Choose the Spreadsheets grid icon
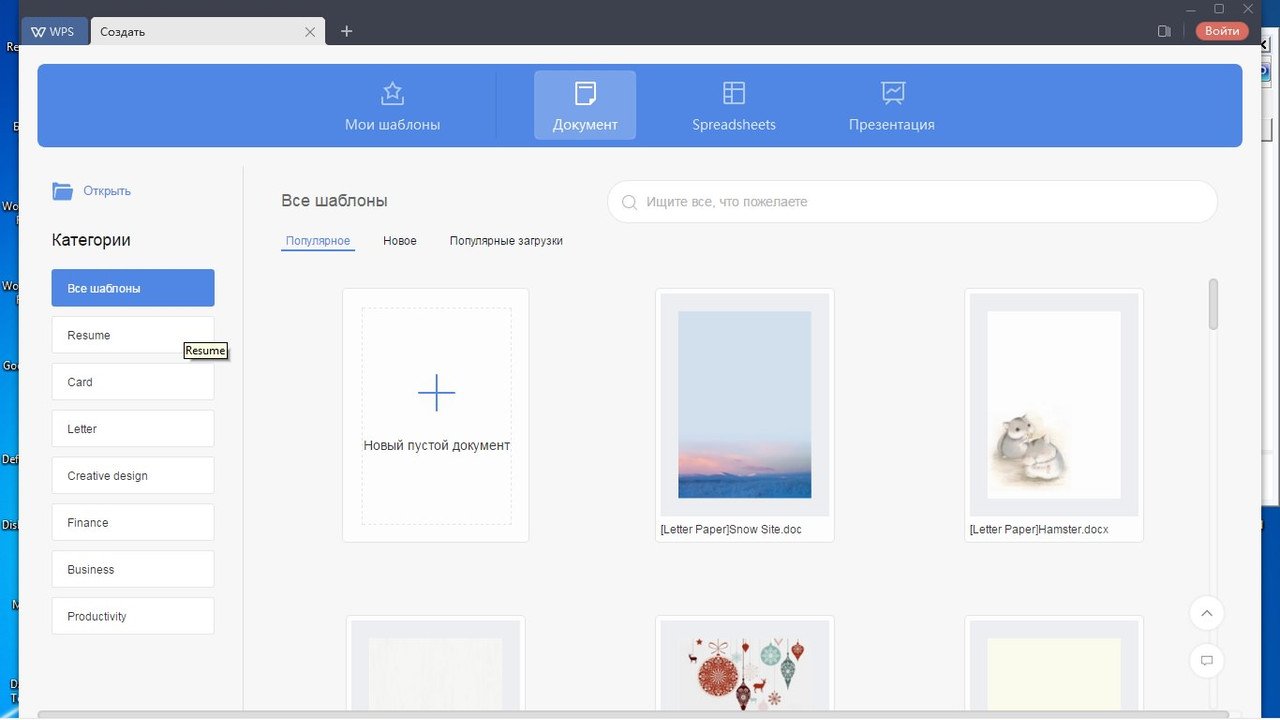This screenshot has width=1280, height=720. [734, 93]
